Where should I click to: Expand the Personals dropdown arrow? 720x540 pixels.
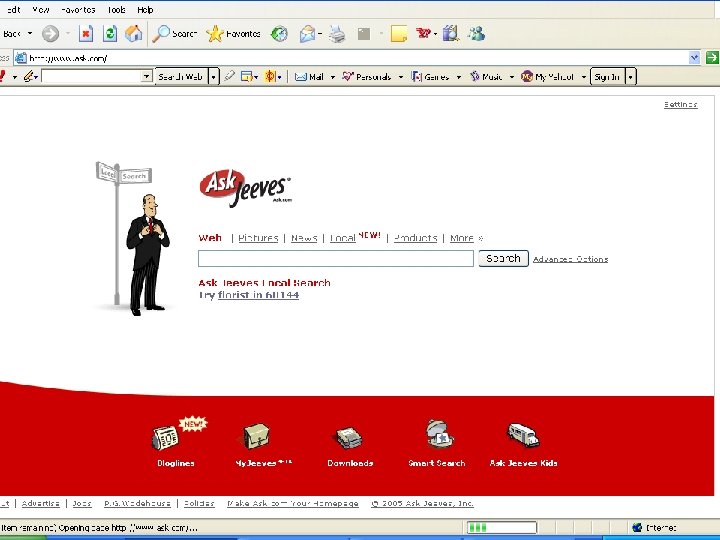(400, 77)
